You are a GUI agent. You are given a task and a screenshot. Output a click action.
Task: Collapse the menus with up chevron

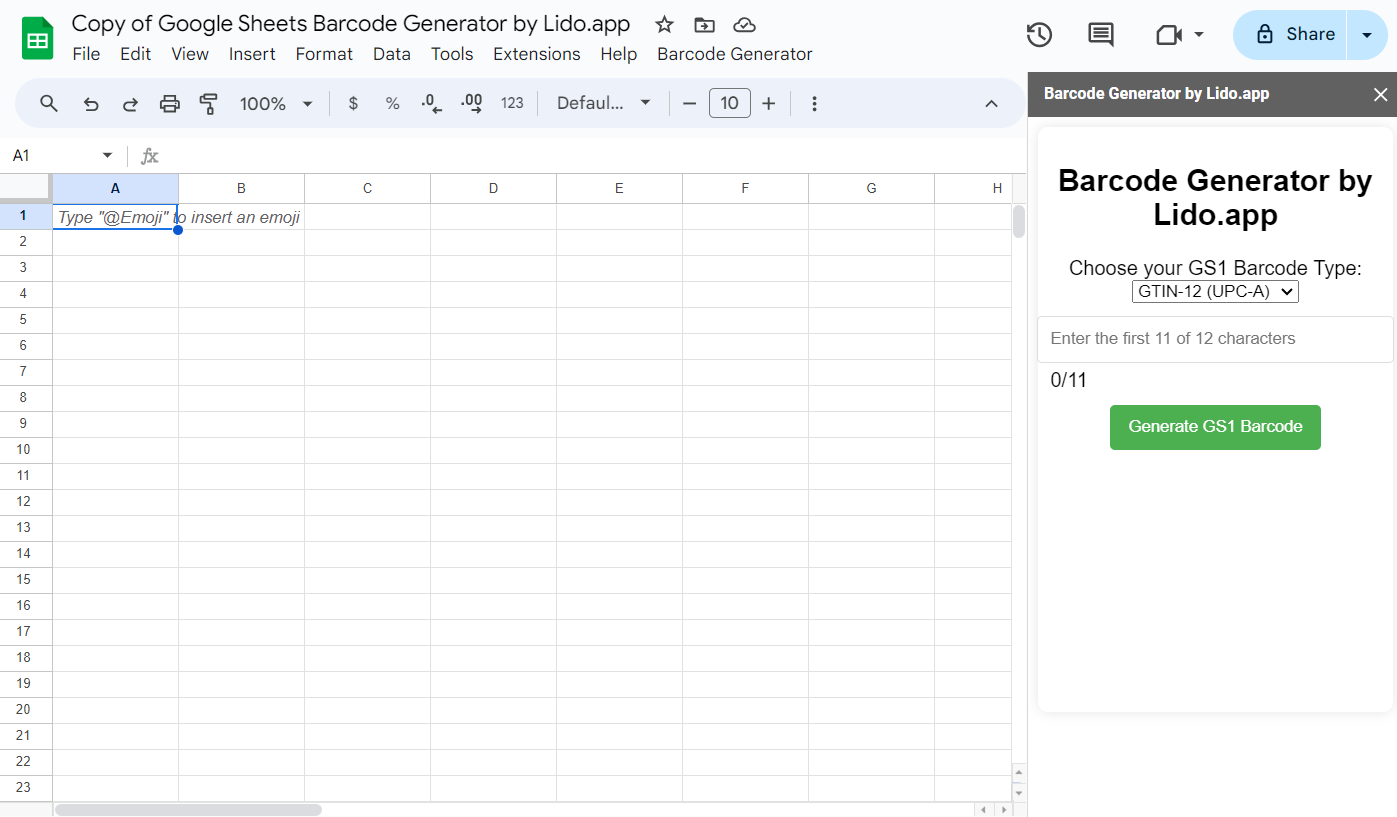(991, 103)
